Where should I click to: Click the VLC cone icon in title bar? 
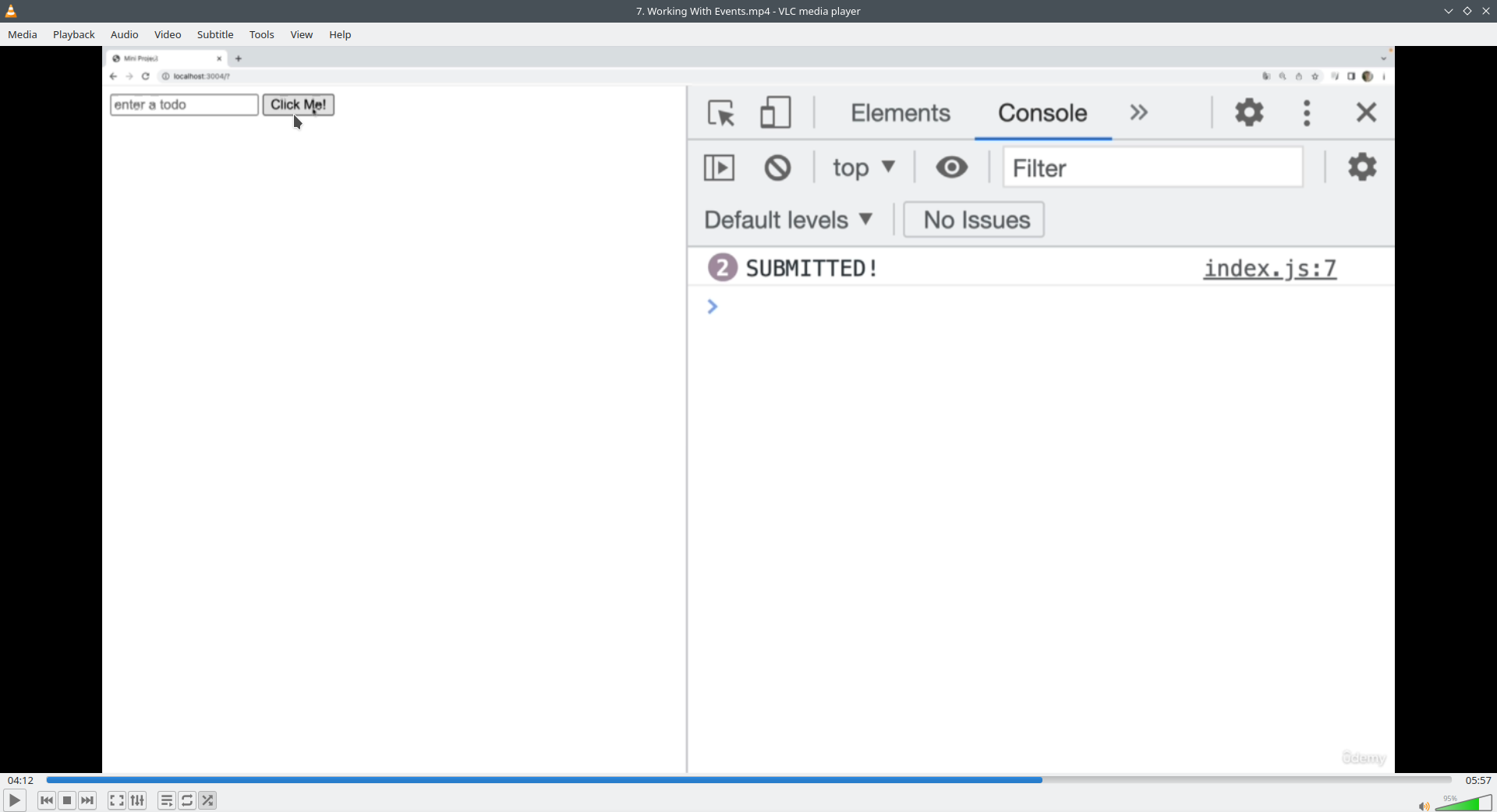(x=11, y=11)
